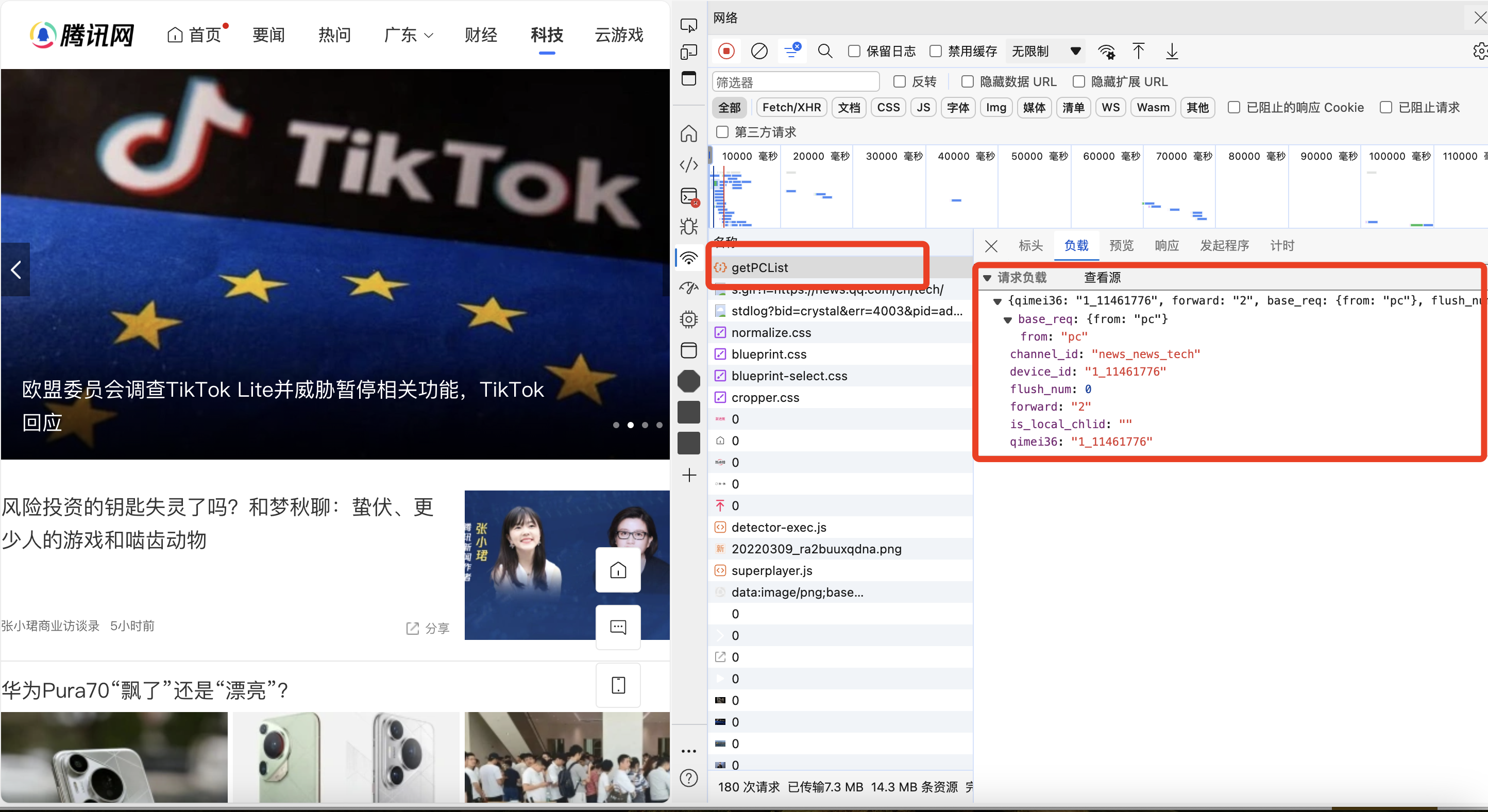Collapse the base_req object
1488x812 pixels.
coord(1007,320)
